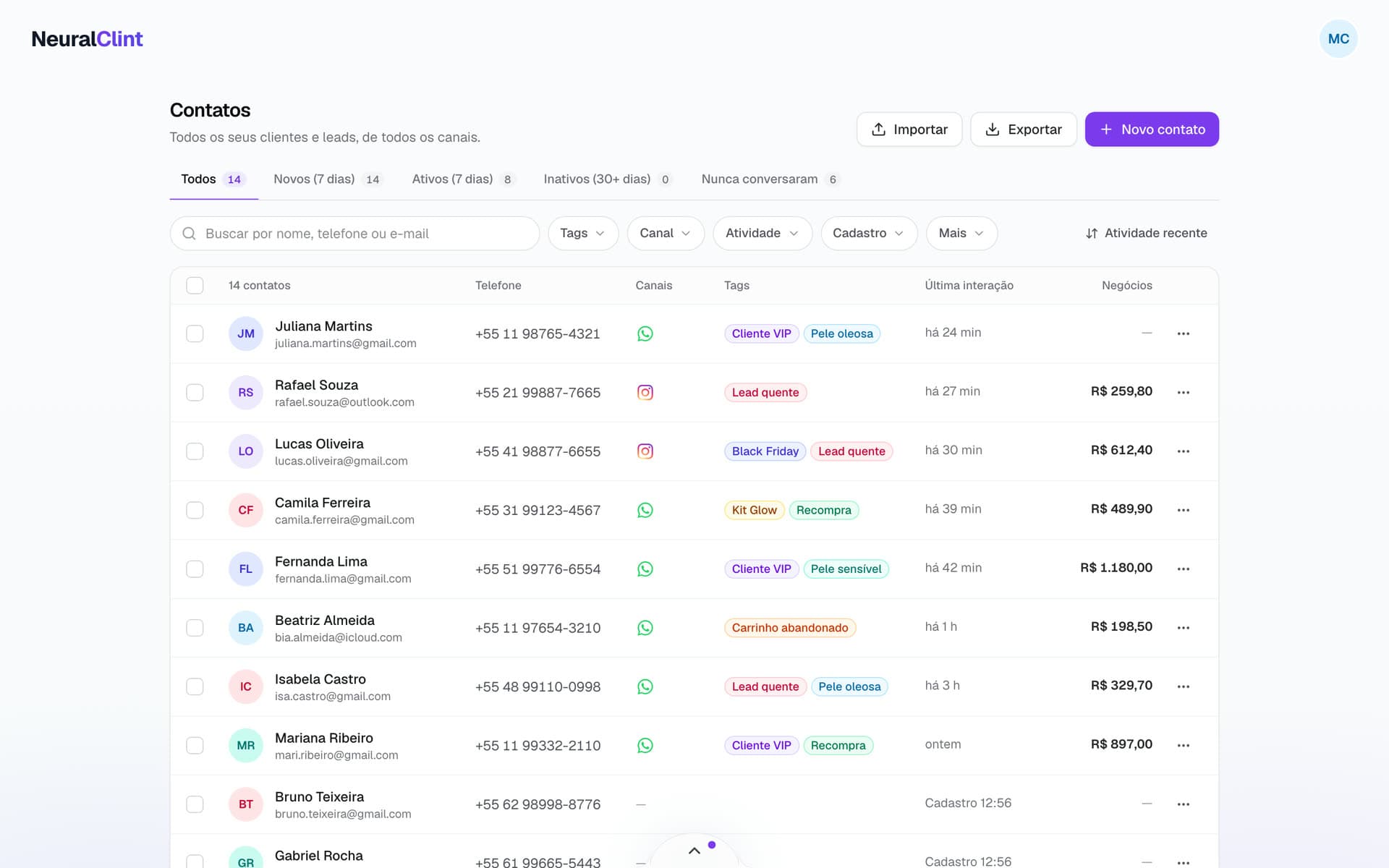Switch to Novos (7 dias) tab
Screen dimensions: 1389x868
click(x=328, y=179)
